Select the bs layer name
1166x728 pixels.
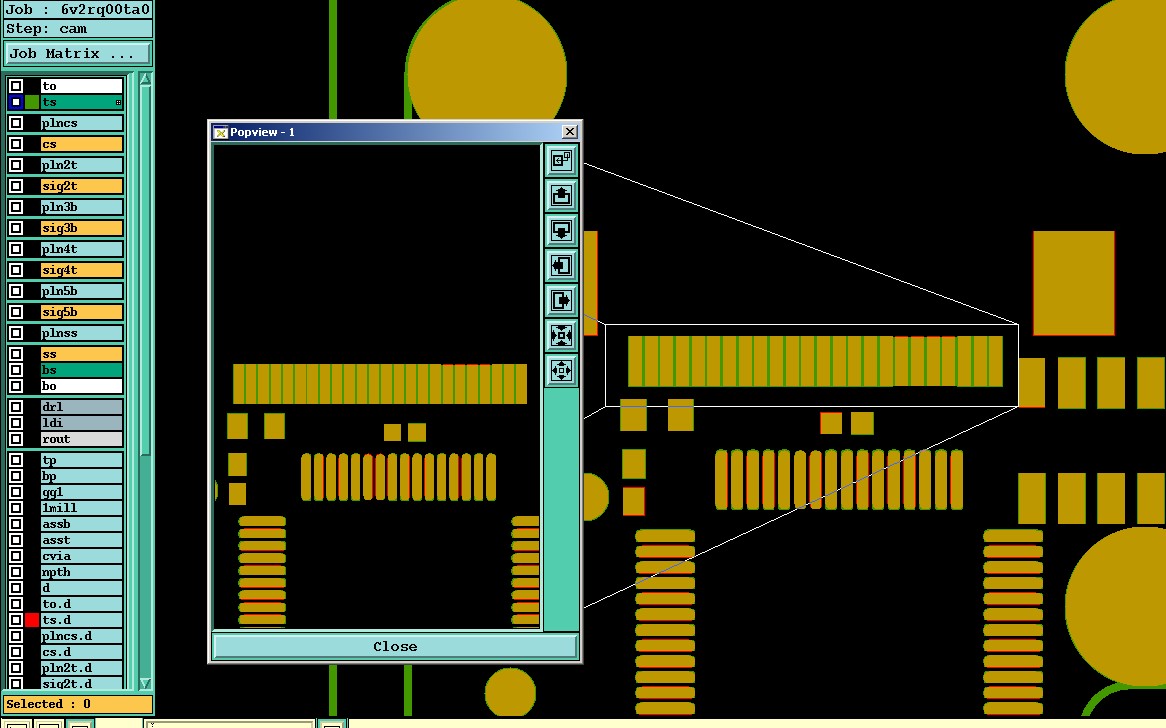tap(81, 370)
